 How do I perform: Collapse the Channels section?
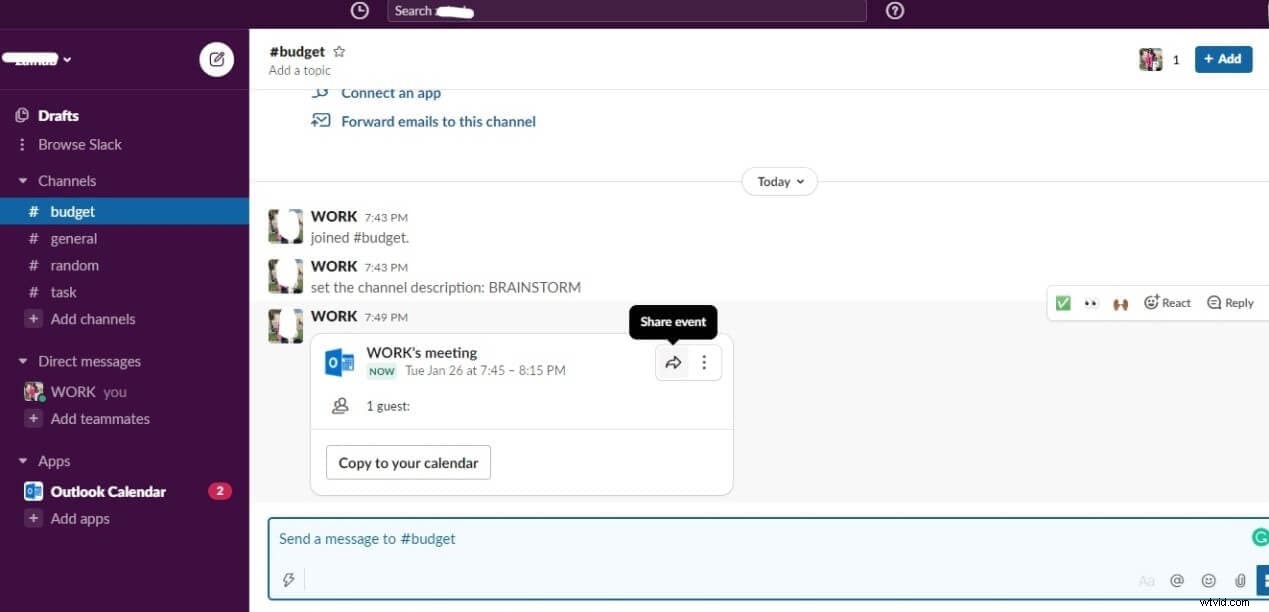tap(22, 180)
